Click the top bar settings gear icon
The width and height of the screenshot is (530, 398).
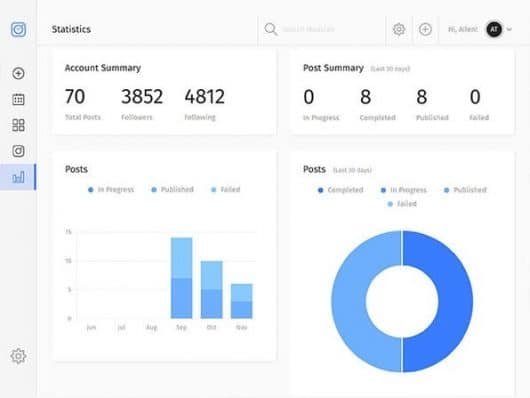[399, 29]
